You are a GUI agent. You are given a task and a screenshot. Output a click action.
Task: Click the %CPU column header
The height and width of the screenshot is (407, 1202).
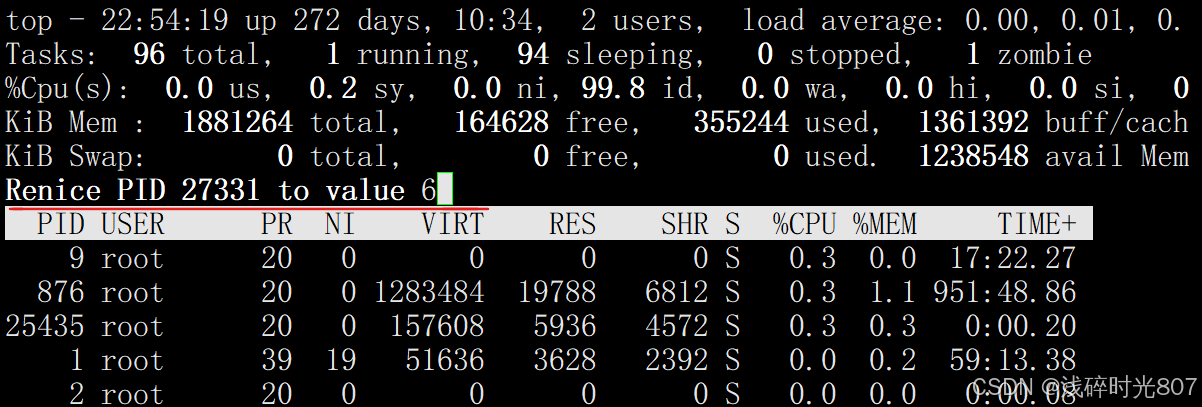click(x=805, y=224)
